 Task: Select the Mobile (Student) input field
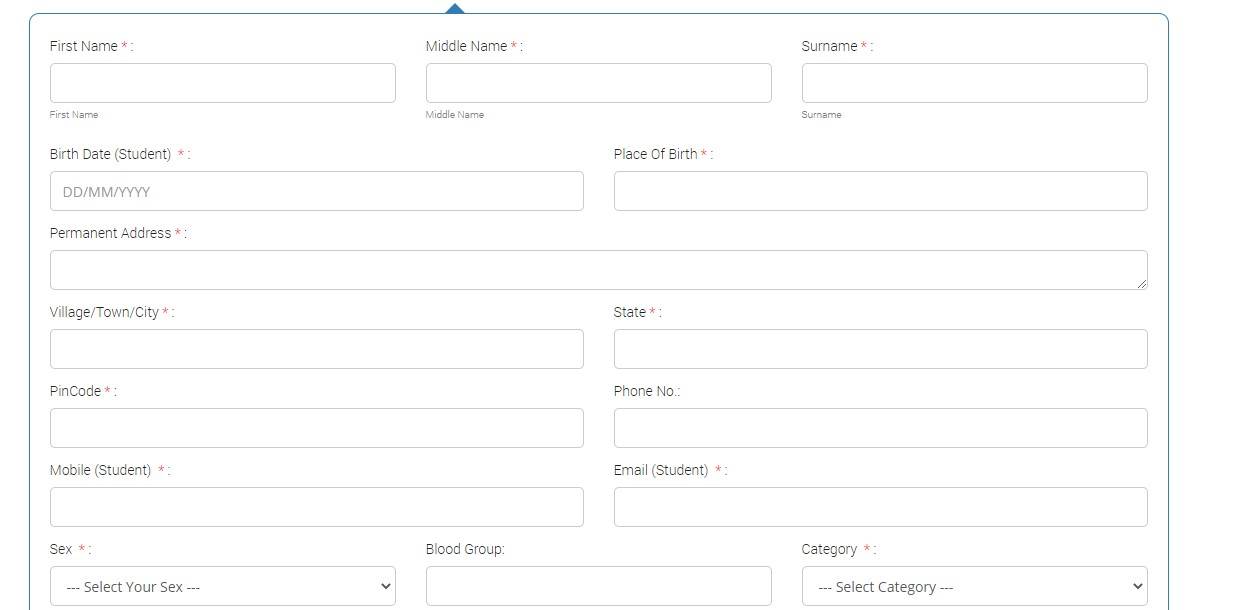tap(316, 507)
